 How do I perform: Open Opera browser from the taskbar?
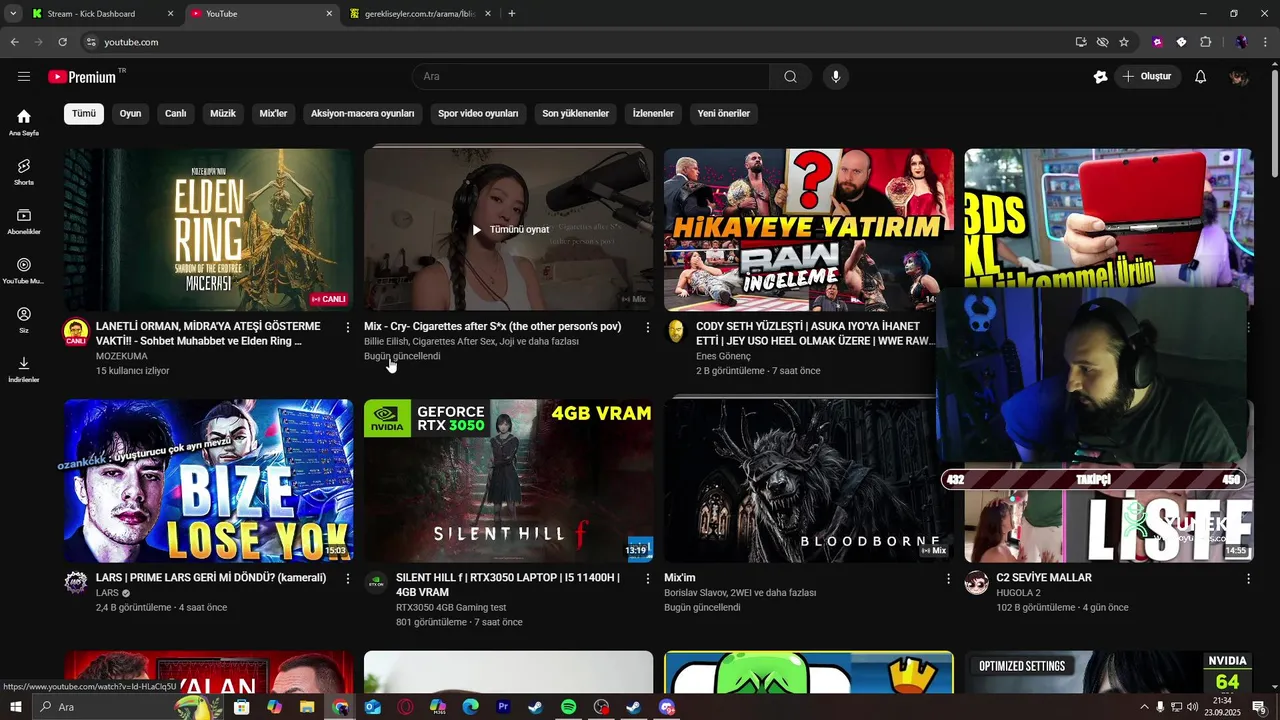tap(405, 707)
